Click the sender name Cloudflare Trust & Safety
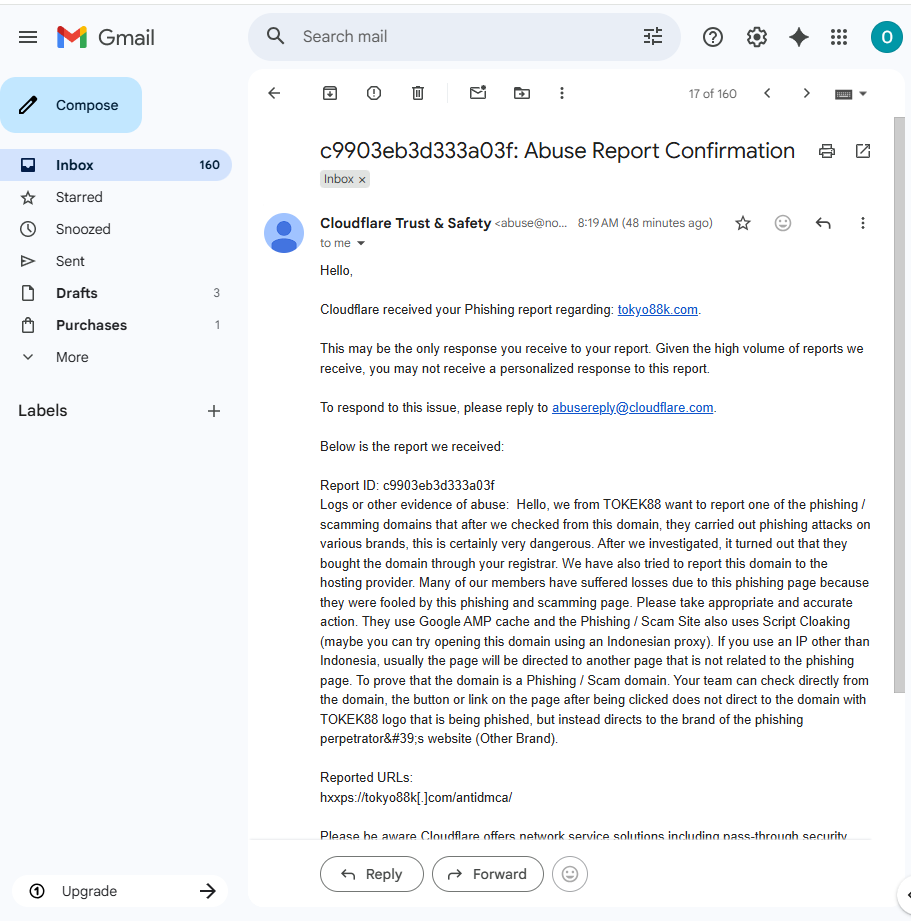Screen dimensions: 911x921 405,223
